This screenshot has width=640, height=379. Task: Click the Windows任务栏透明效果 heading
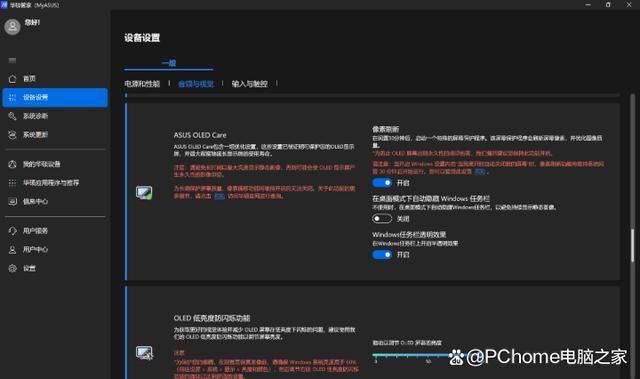click(409, 235)
